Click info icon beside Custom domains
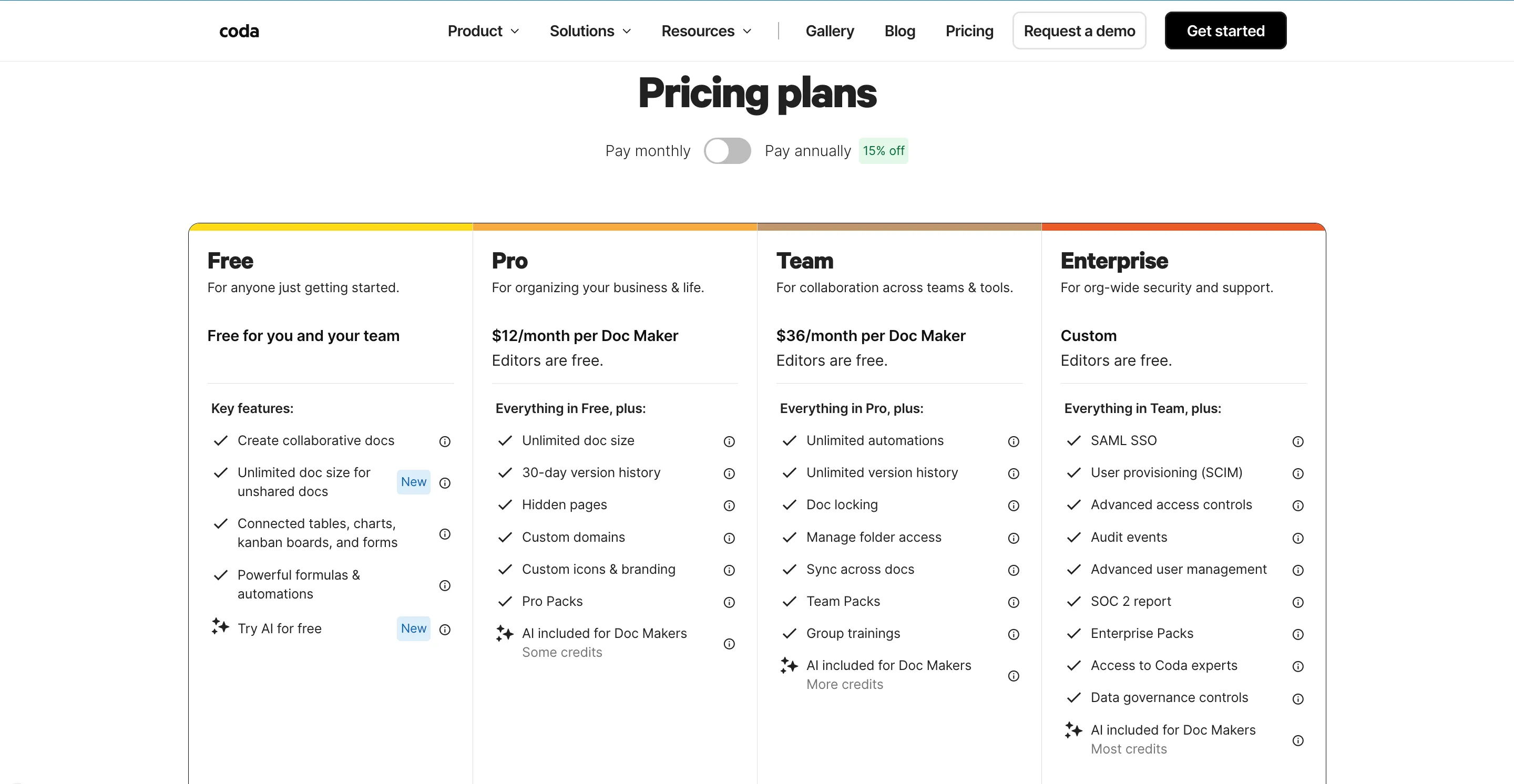 pyautogui.click(x=729, y=538)
